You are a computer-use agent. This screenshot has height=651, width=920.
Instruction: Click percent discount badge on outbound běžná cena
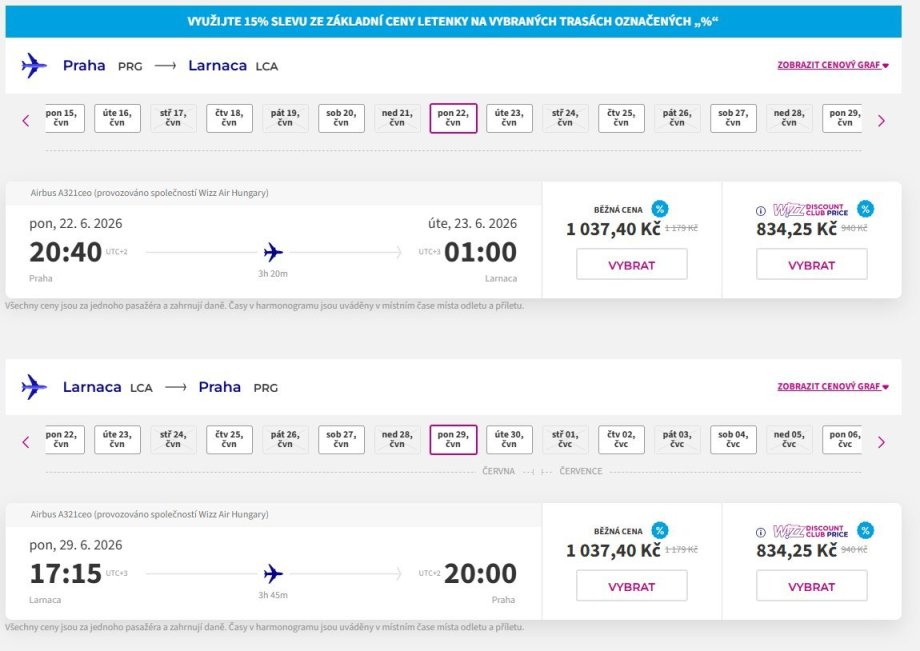pyautogui.click(x=659, y=209)
